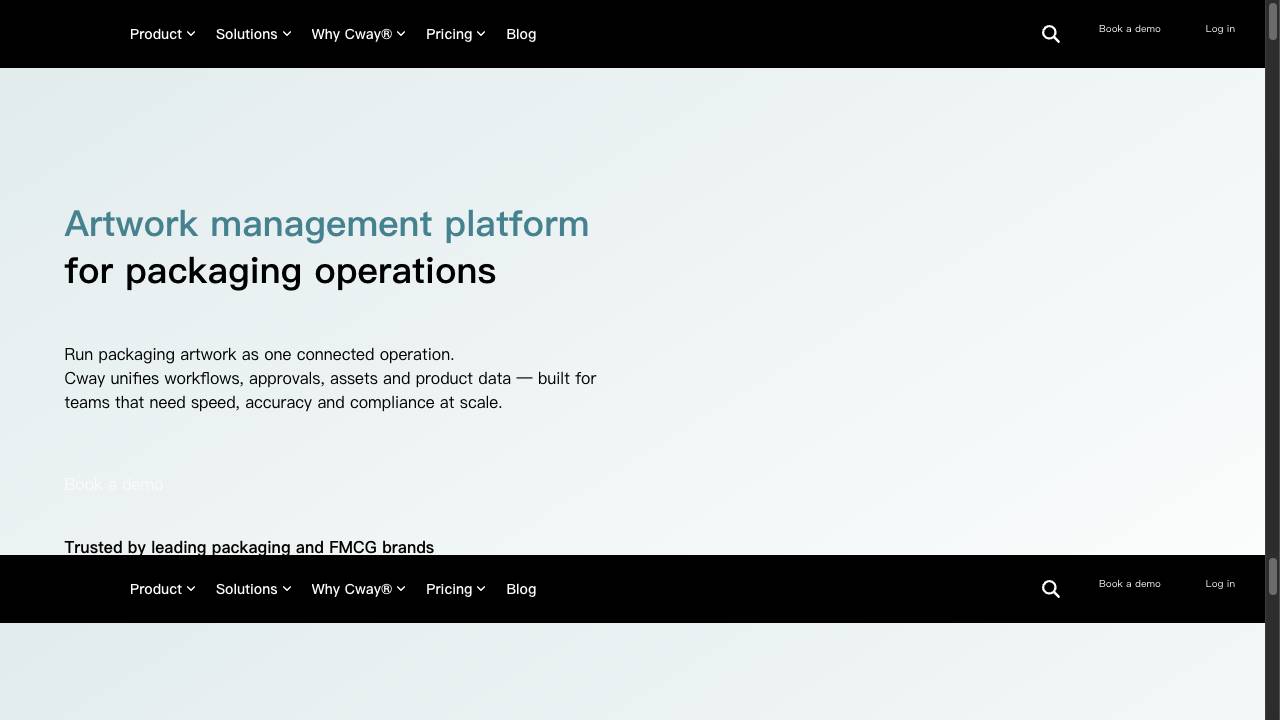This screenshot has width=1280, height=720.
Task: Click Log in in the lower navigation bar
Action: tap(1220, 584)
